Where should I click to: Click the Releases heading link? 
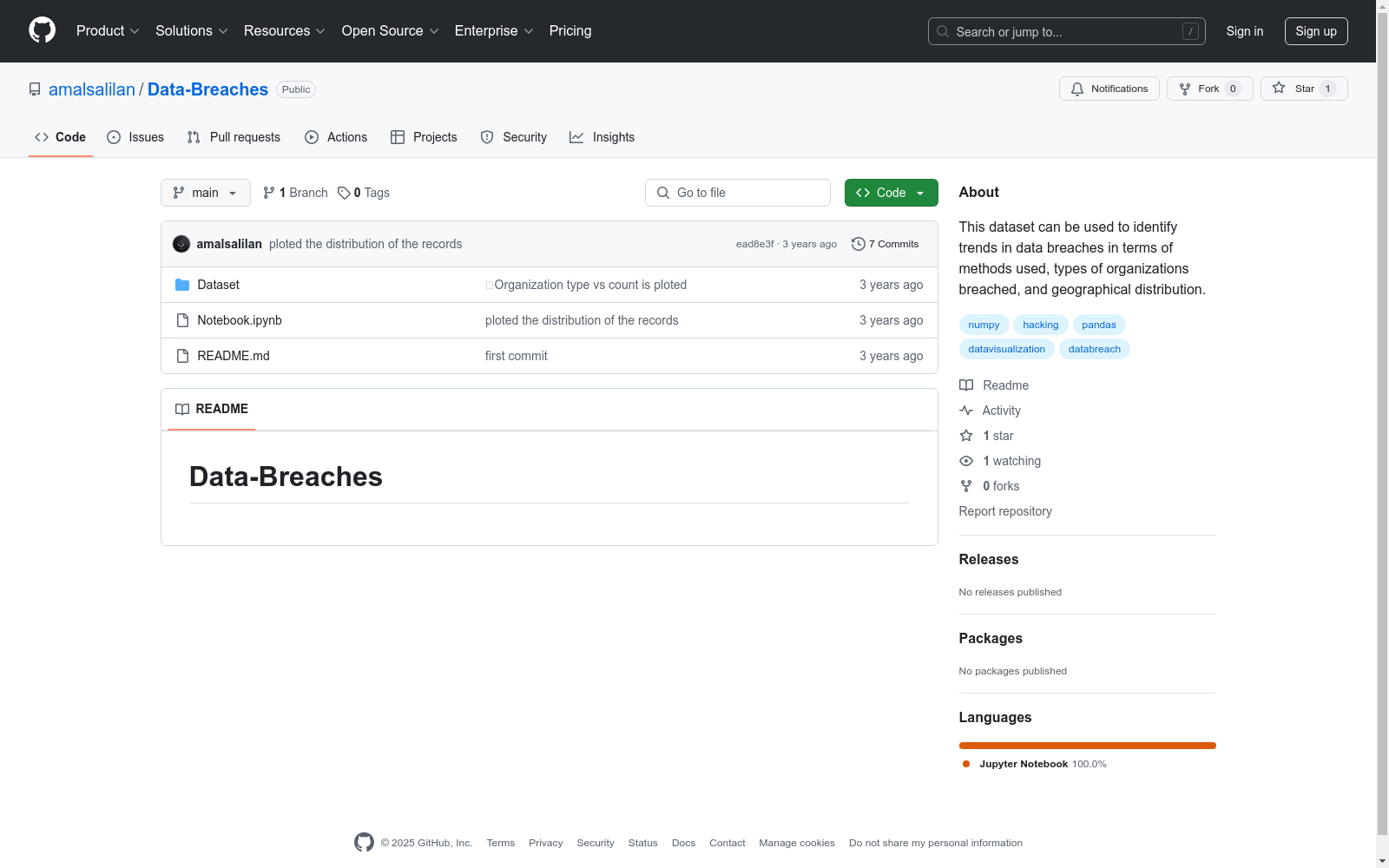pyautogui.click(x=989, y=560)
